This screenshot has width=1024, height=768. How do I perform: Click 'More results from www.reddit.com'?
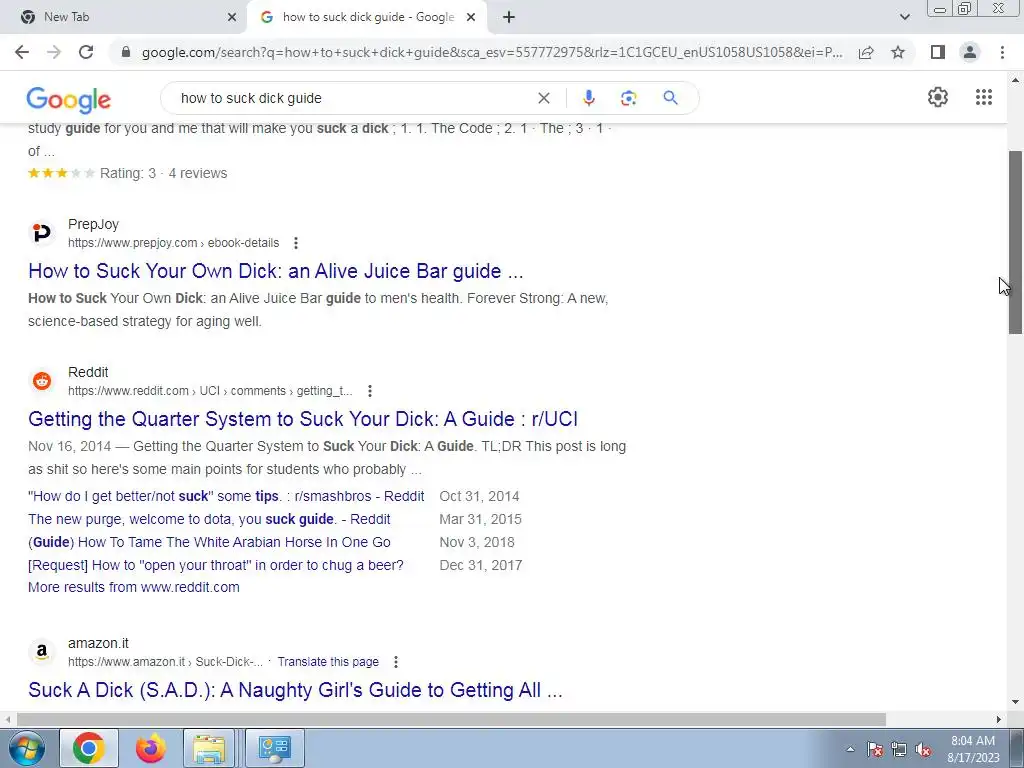[x=134, y=587]
